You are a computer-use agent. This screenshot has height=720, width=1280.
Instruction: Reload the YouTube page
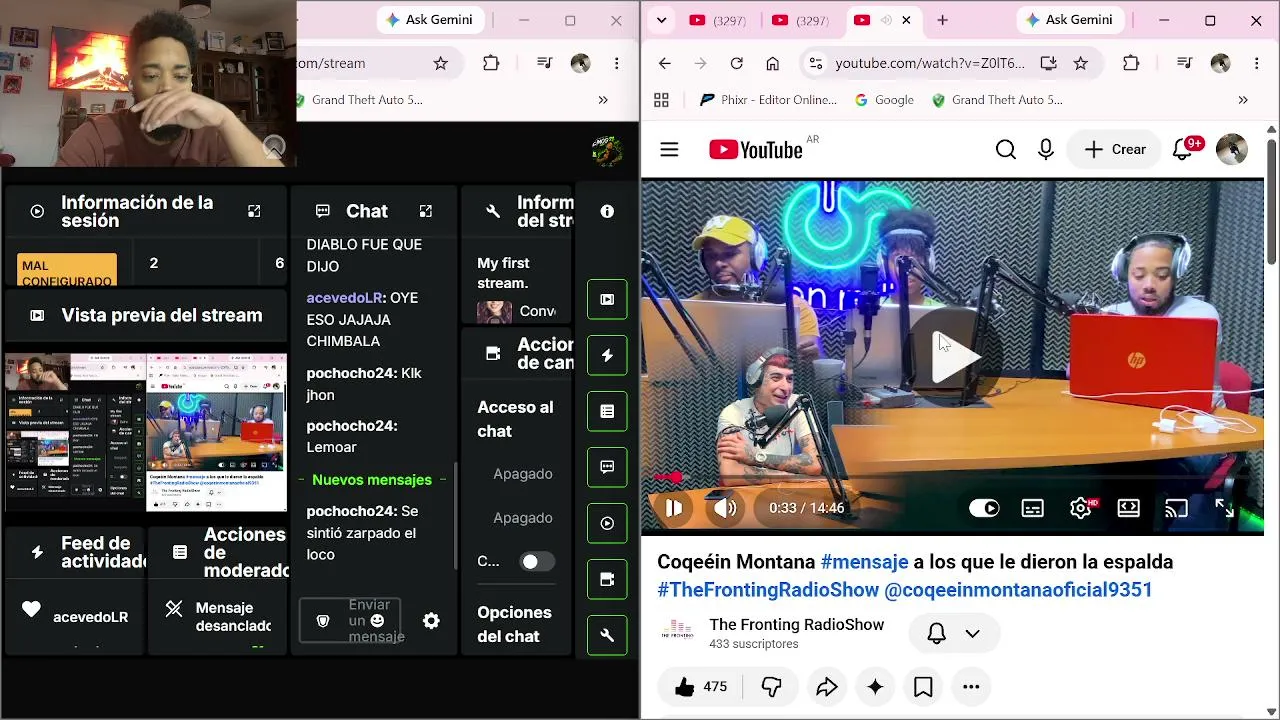coord(737,63)
